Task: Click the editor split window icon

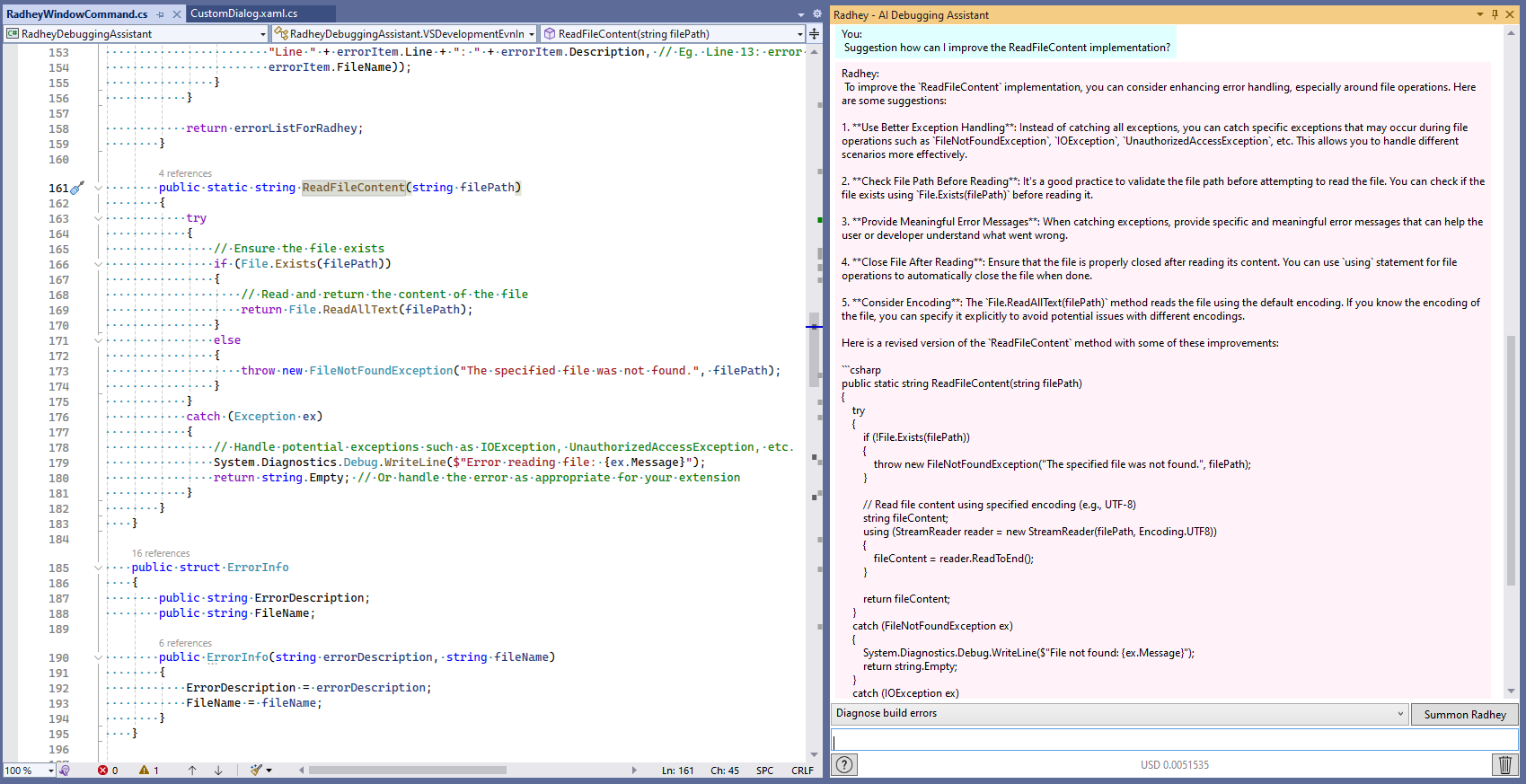Action: pos(814,34)
